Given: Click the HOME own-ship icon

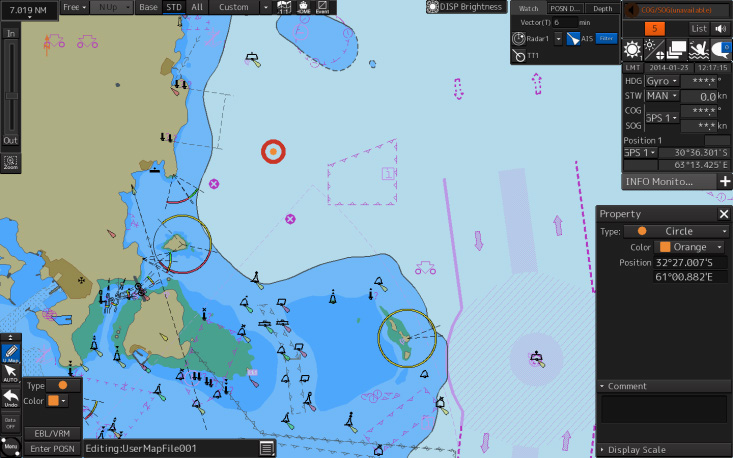Looking at the screenshot, I should tap(303, 7).
